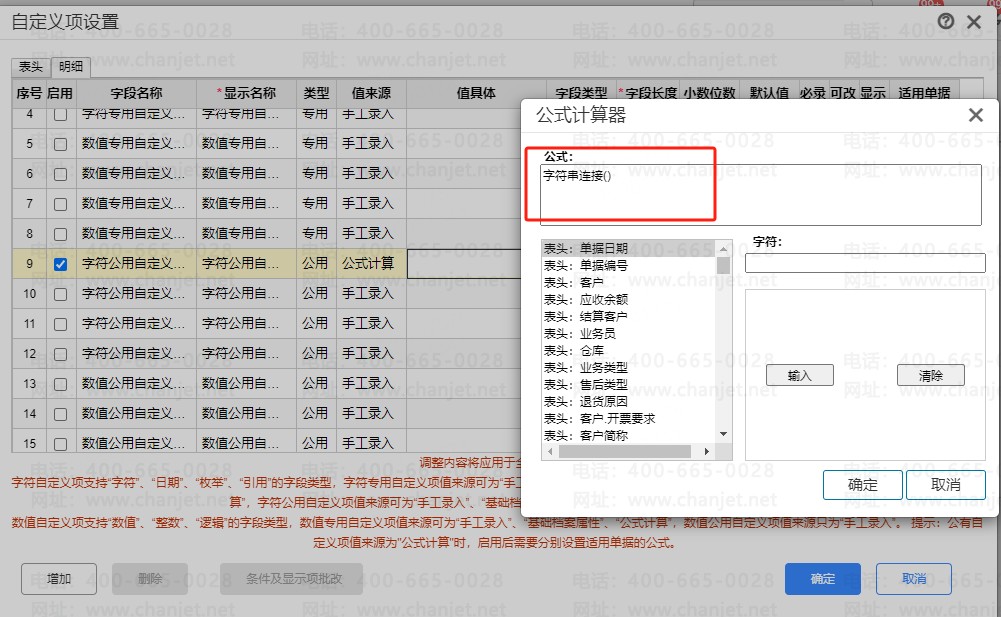Click the 字段类型 column header
The width and height of the screenshot is (1001, 617).
pos(581,93)
